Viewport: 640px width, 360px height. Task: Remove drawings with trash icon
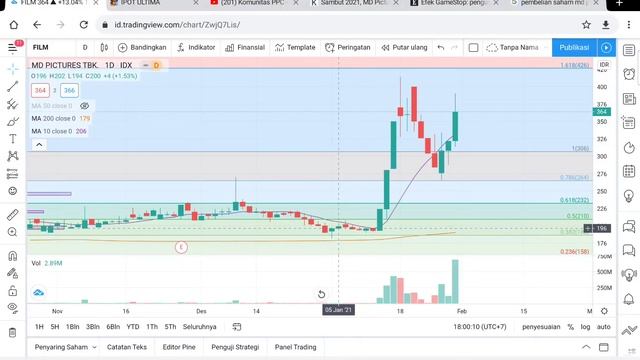coord(13,333)
